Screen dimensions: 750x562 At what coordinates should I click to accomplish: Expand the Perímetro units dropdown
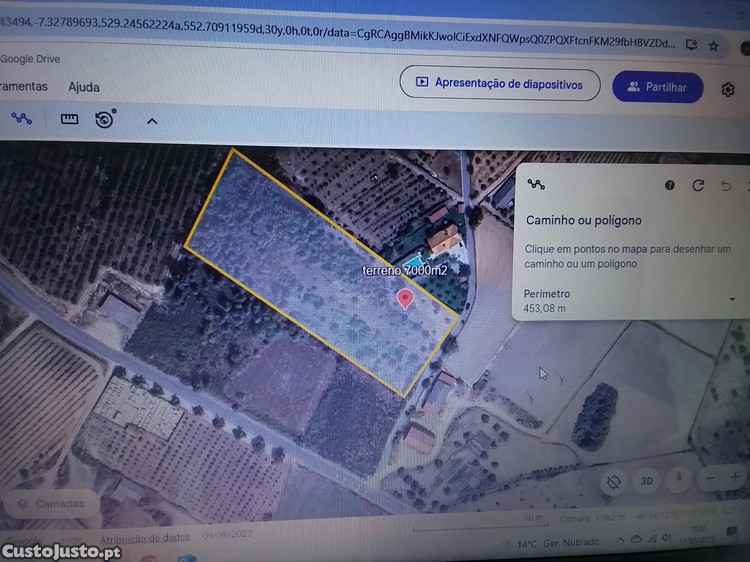pos(733,299)
